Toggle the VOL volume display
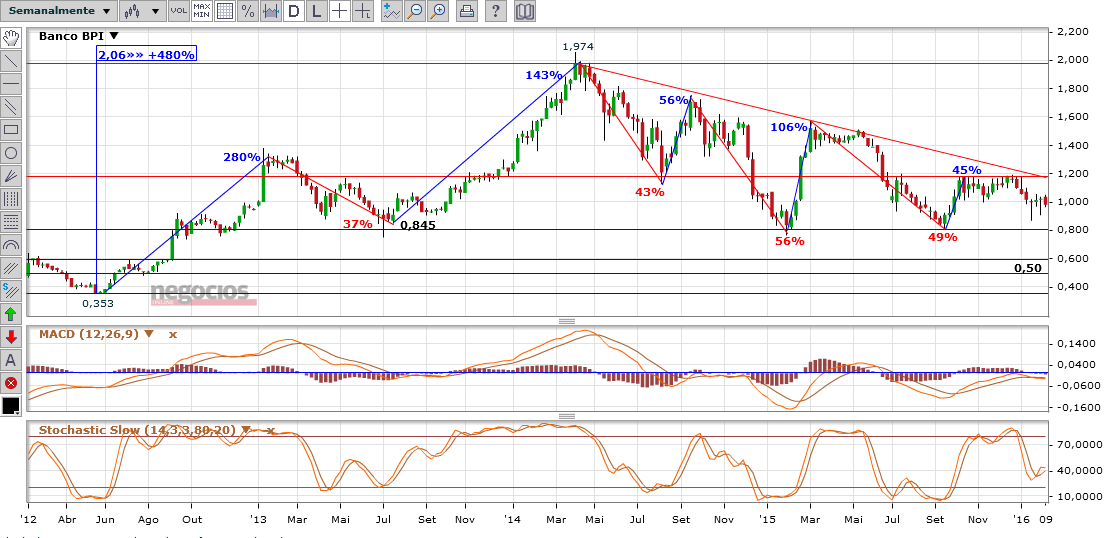Image resolution: width=1112 pixels, height=538 pixels. (178, 12)
